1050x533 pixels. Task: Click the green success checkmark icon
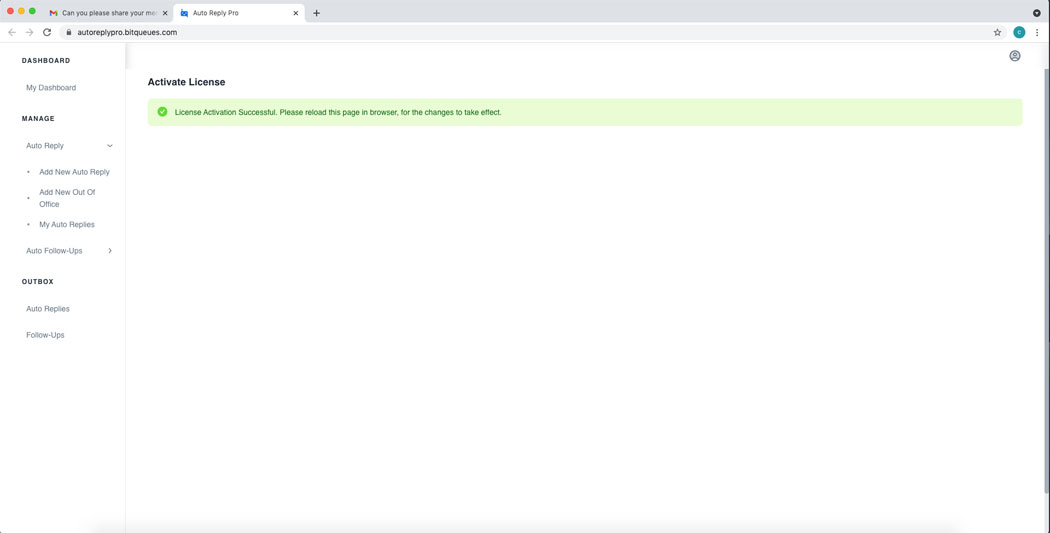tap(162, 112)
